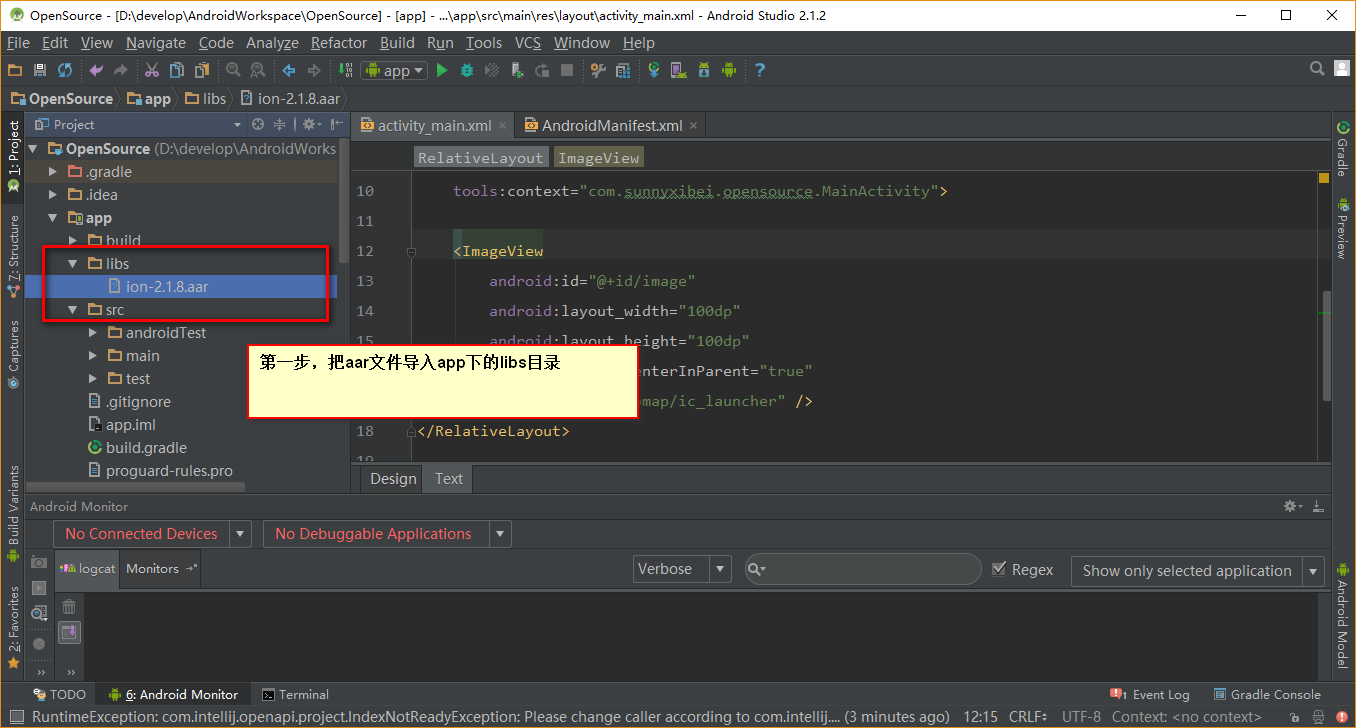1356x728 pixels.
Task: Open the app run configuration dropdown
Action: pos(394,70)
